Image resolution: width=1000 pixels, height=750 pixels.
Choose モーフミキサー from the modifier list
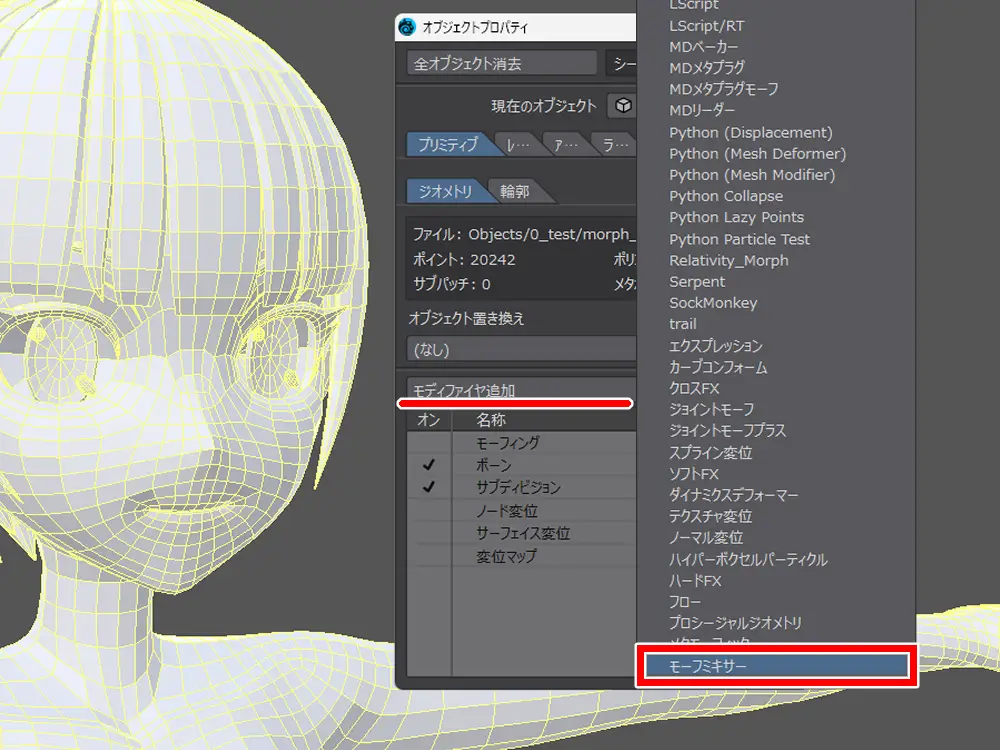tap(775, 666)
